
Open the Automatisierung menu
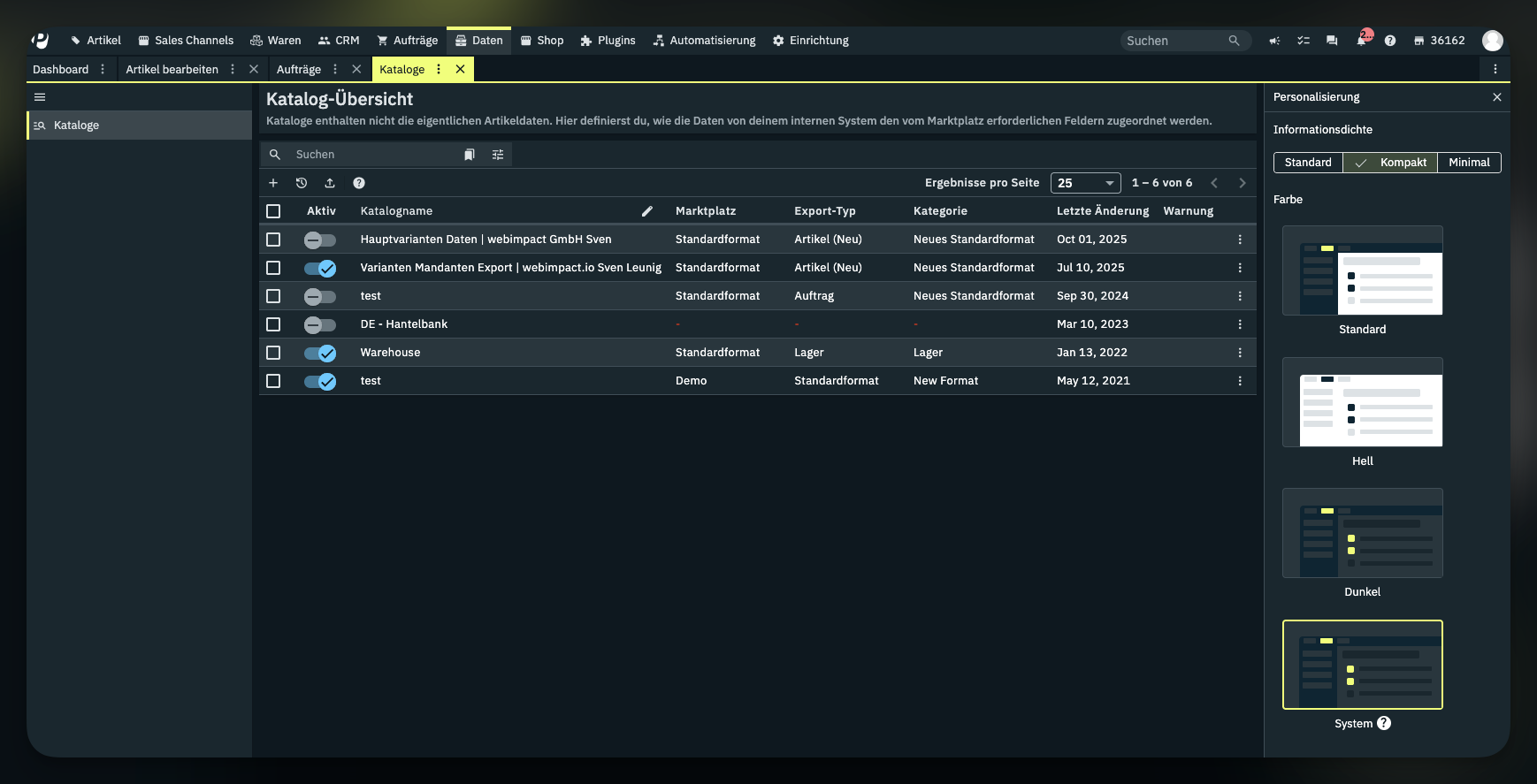704,41
